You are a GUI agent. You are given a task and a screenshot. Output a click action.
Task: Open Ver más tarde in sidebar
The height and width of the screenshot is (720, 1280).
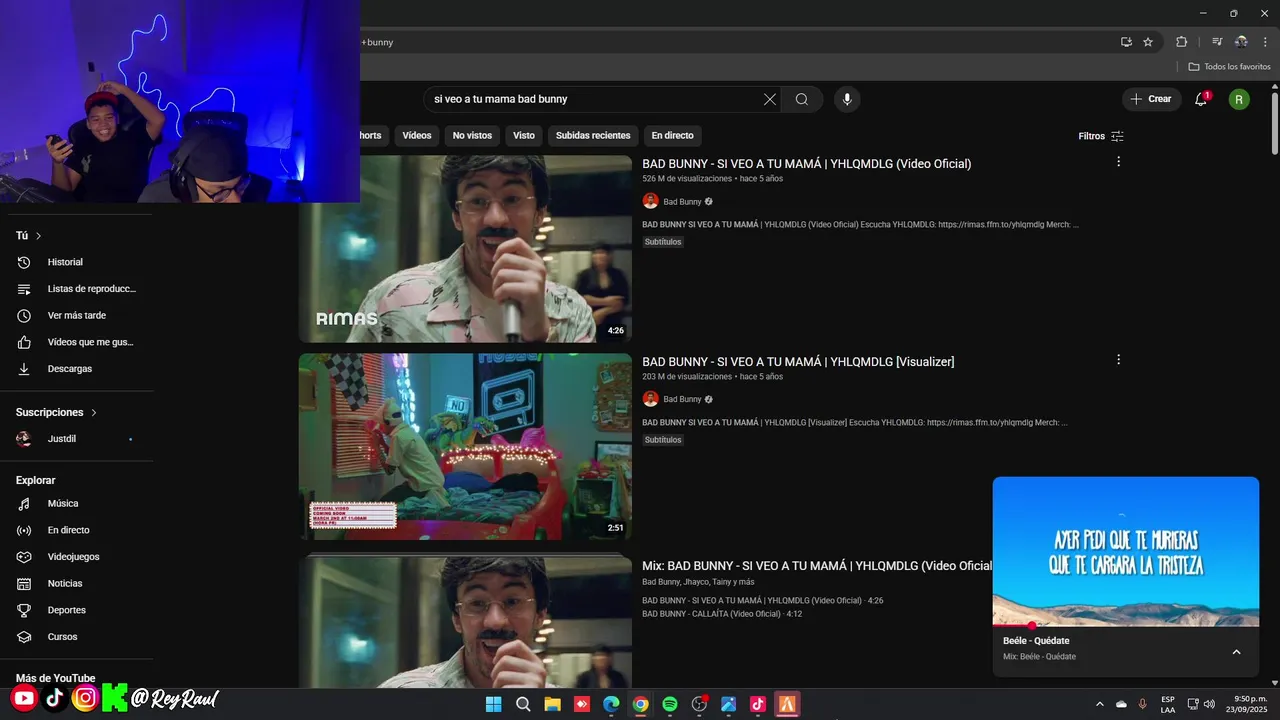[x=76, y=315]
